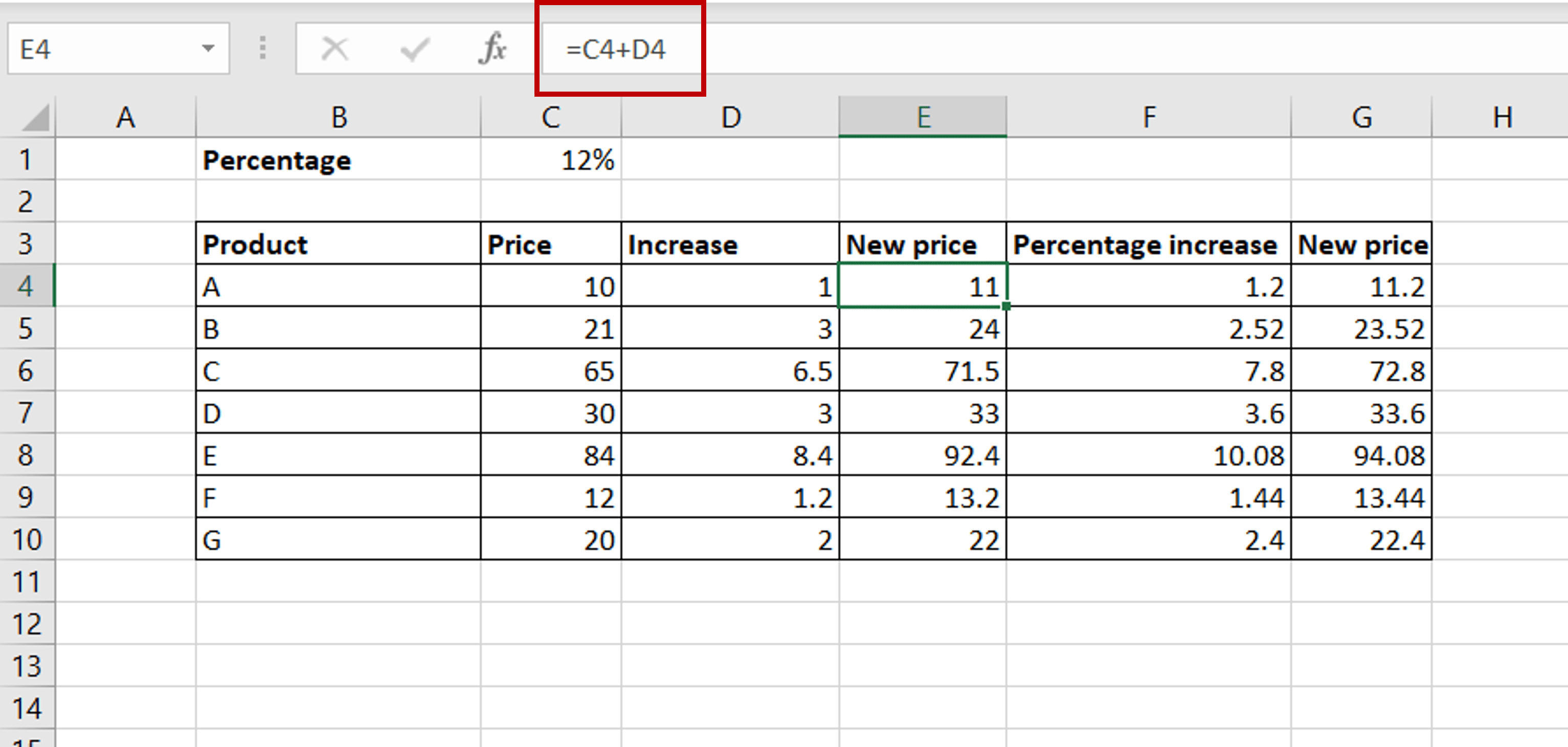Screen dimensions: 1568x747
Task: Select row header 4
Action: [x=28, y=286]
